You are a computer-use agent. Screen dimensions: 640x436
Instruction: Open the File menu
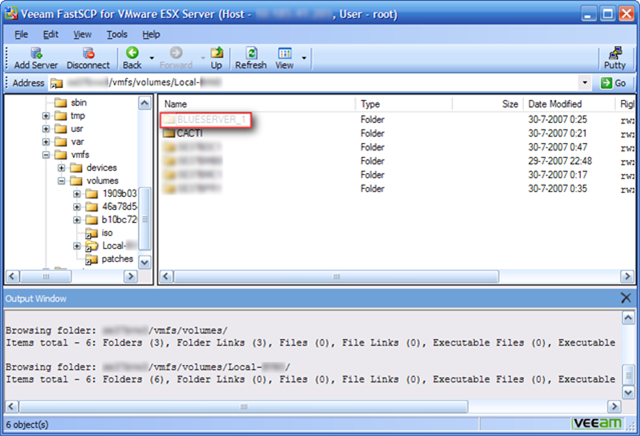click(x=19, y=34)
